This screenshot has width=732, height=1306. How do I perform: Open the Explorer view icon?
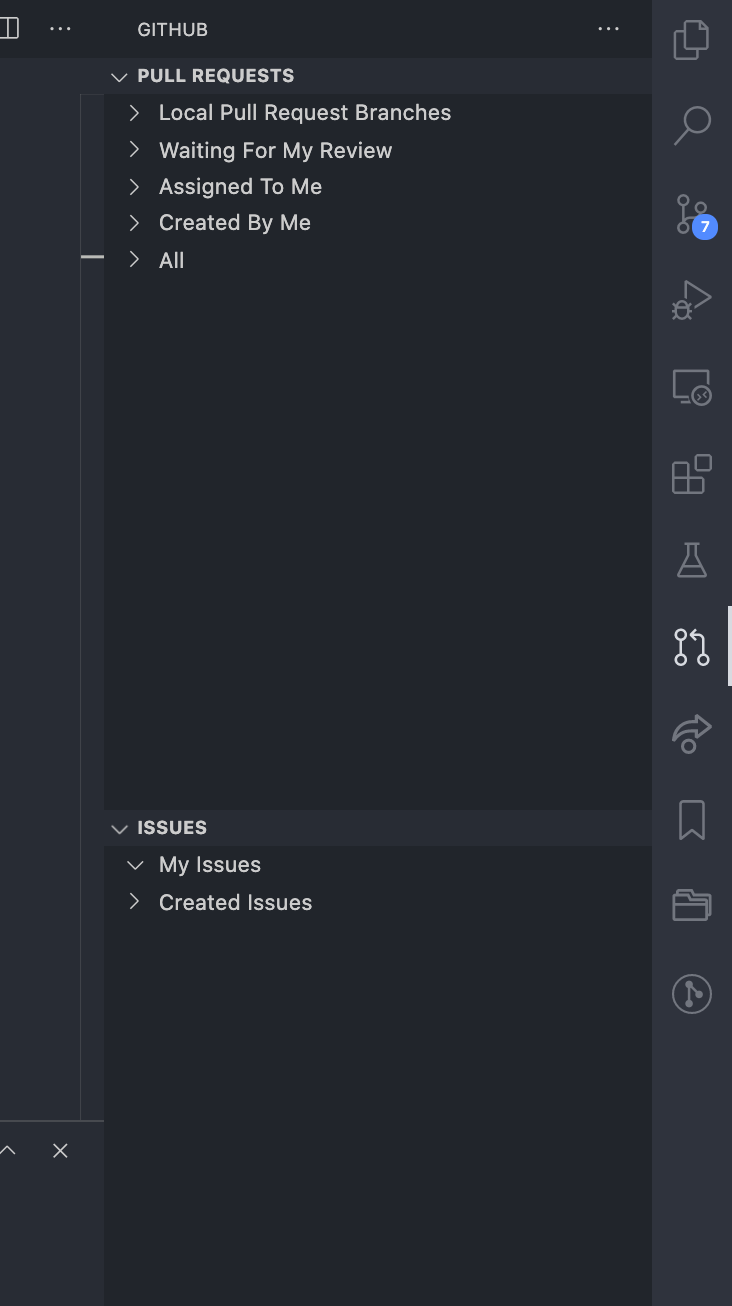(691, 40)
